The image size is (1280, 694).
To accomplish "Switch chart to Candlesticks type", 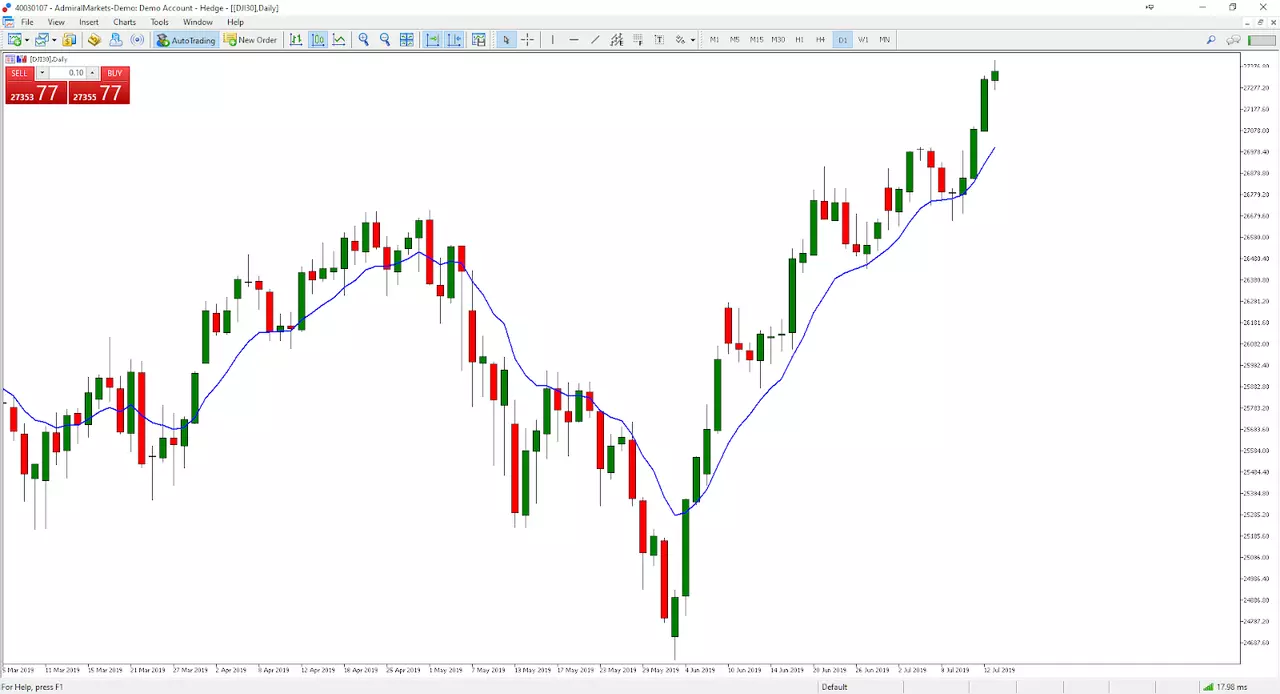I will point(318,40).
